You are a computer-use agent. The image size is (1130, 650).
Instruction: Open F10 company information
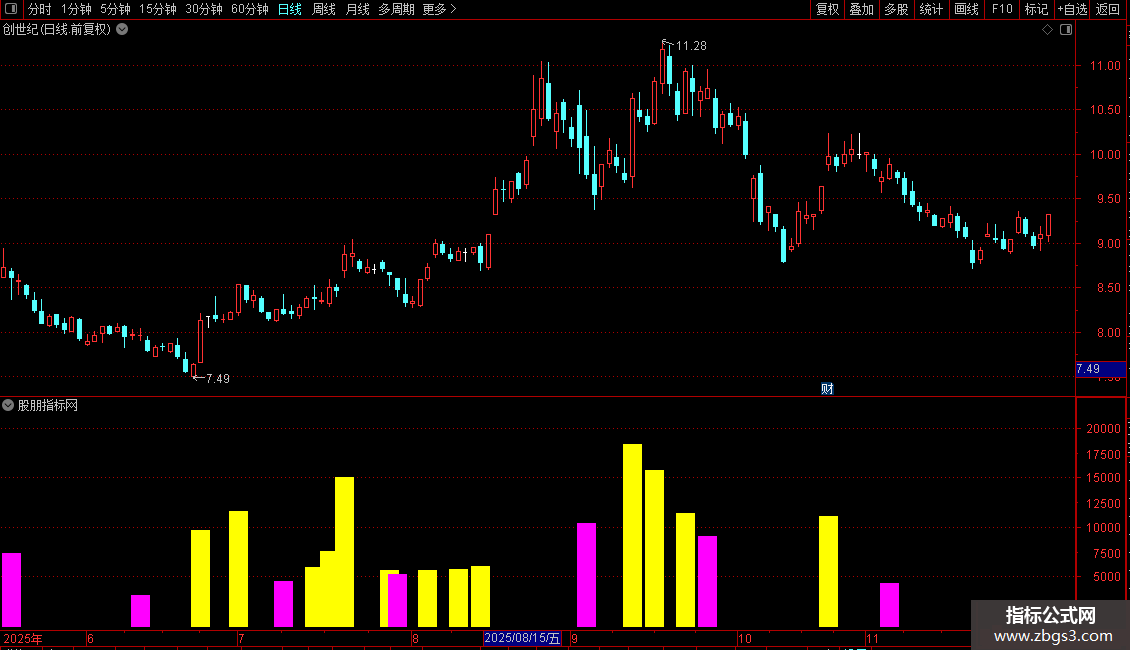pyautogui.click(x=1002, y=9)
